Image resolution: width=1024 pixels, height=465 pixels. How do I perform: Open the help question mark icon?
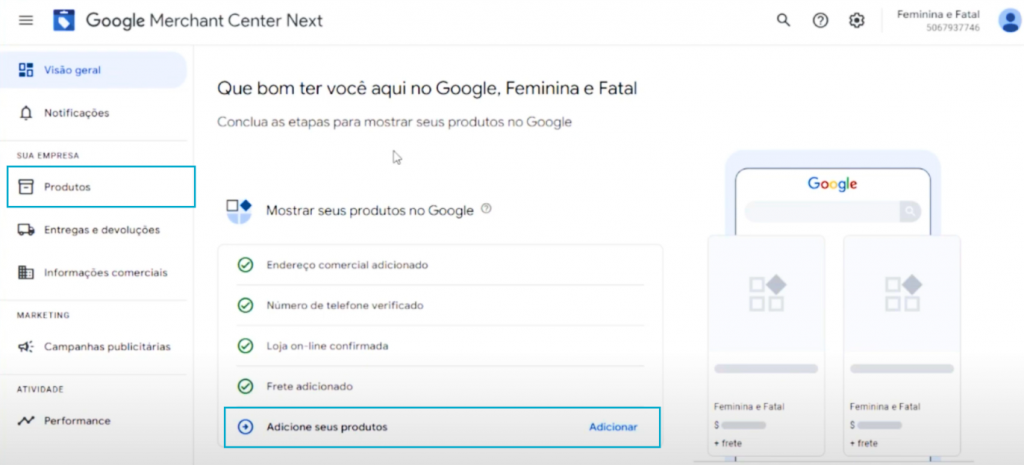[820, 20]
